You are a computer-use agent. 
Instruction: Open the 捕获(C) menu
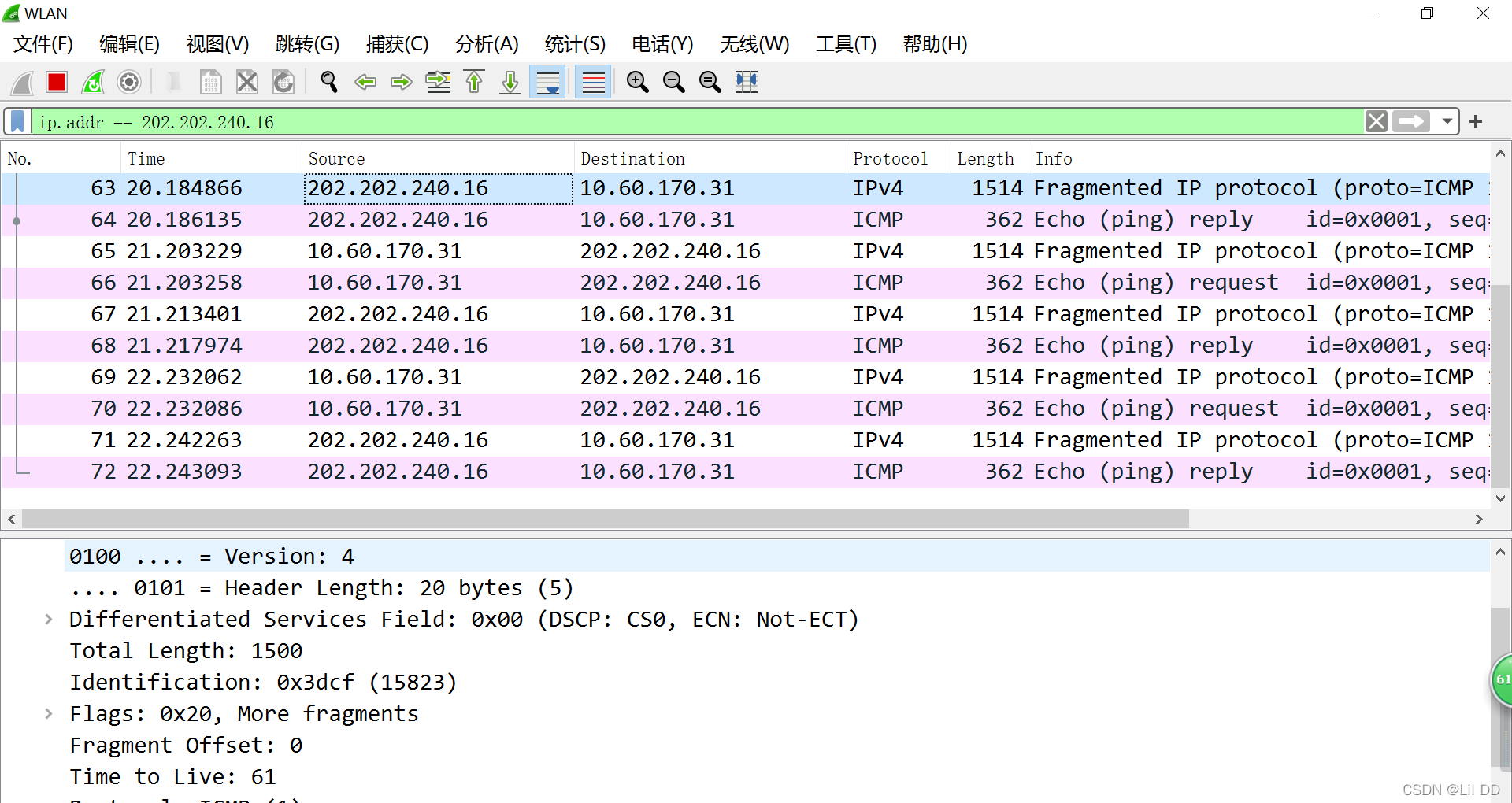[397, 44]
